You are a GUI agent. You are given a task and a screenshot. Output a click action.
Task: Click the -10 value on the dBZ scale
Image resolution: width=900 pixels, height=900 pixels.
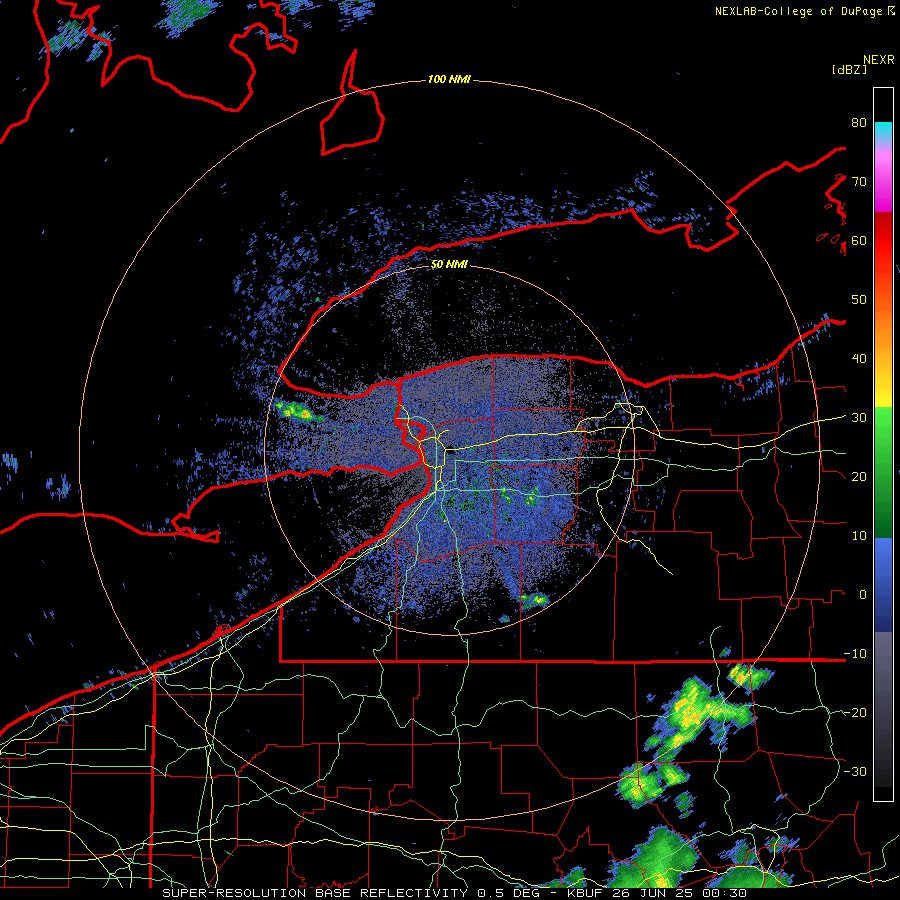click(x=855, y=654)
